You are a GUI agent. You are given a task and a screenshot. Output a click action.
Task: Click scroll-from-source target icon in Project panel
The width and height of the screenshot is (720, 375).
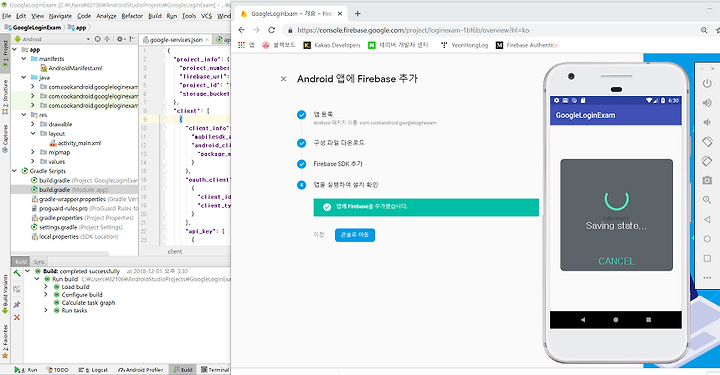(97, 39)
